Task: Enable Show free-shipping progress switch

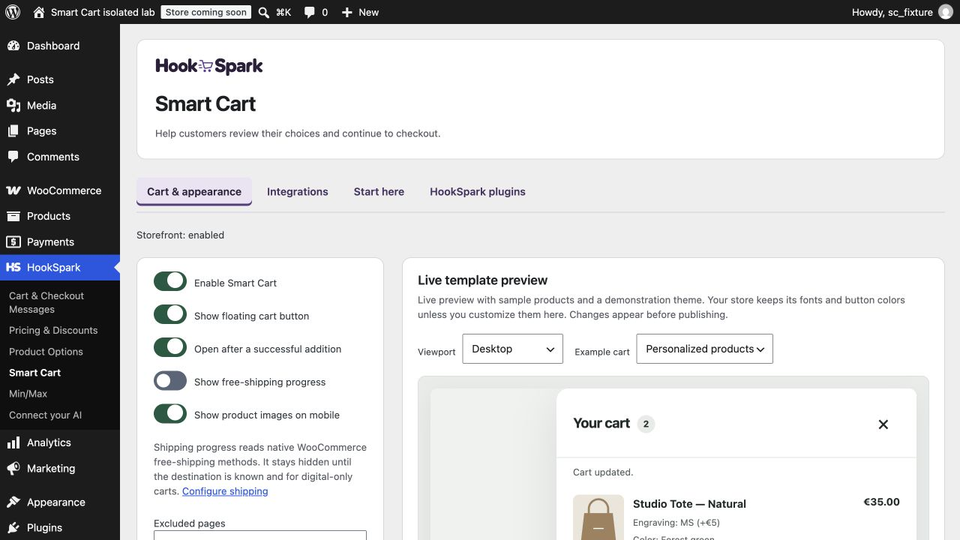Action: (x=170, y=381)
